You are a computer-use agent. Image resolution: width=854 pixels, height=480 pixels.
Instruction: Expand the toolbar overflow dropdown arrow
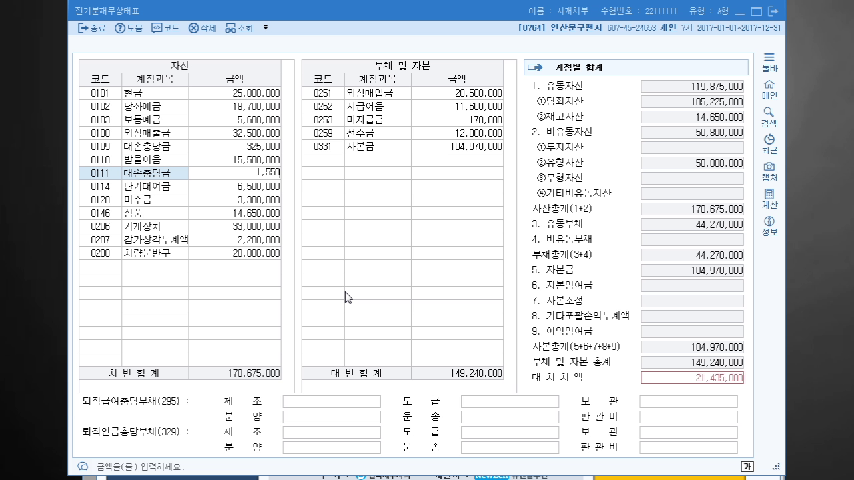[266, 28]
